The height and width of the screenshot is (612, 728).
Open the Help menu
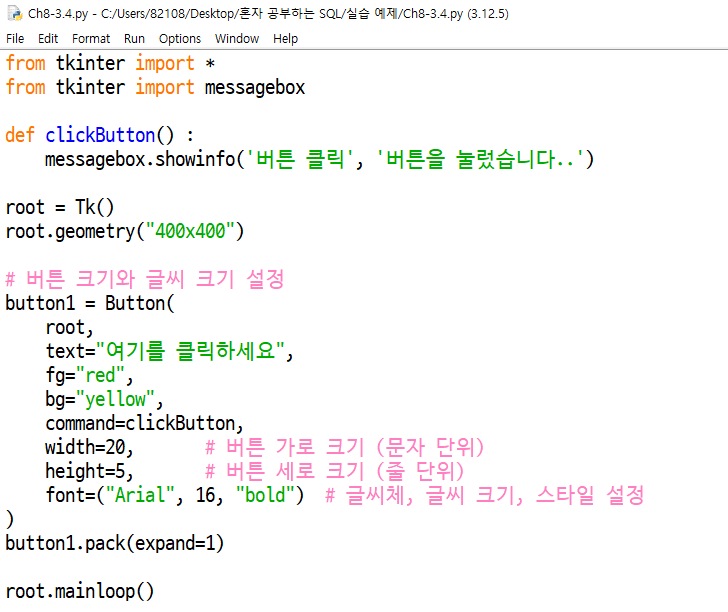[285, 39]
